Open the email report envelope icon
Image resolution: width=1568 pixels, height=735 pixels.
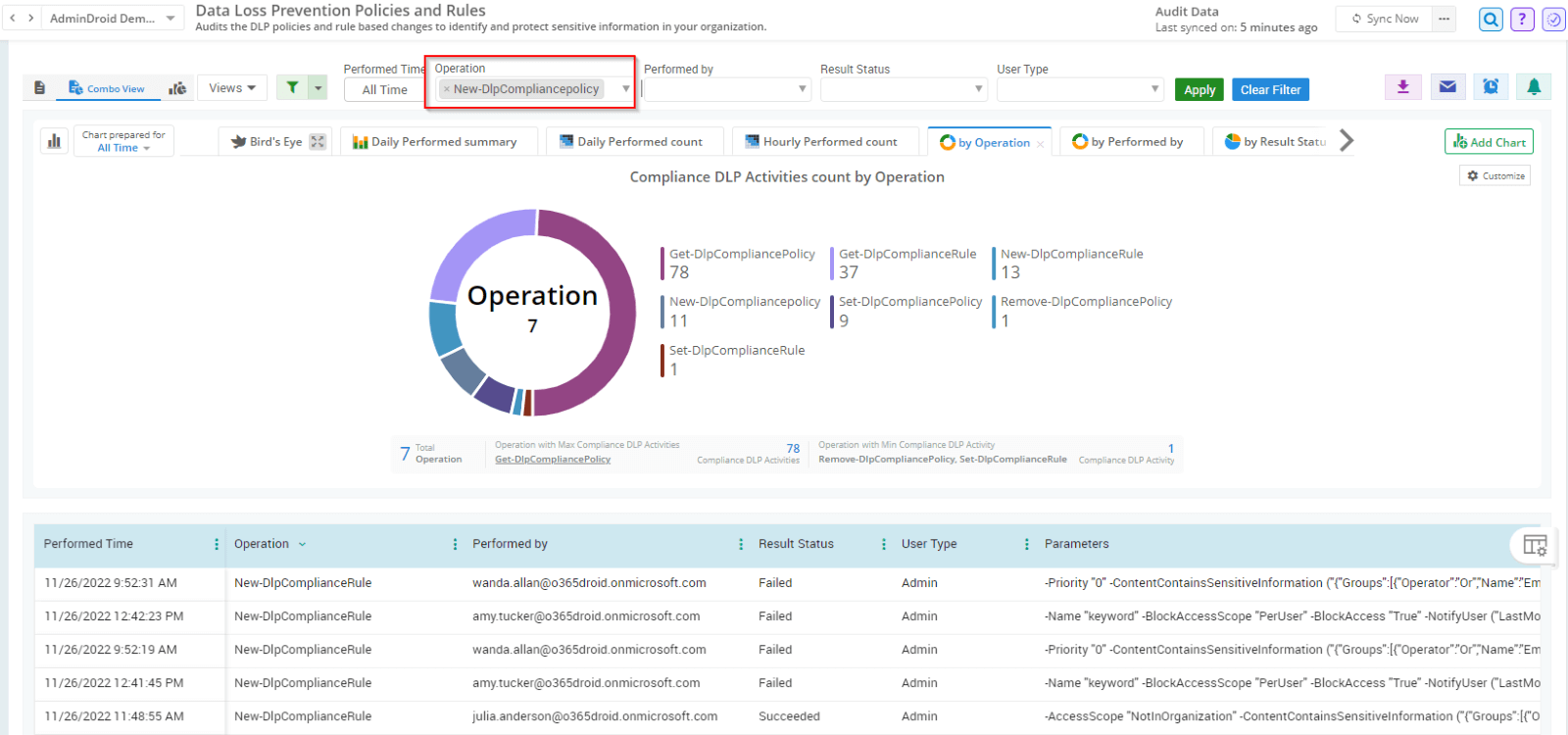(1447, 87)
